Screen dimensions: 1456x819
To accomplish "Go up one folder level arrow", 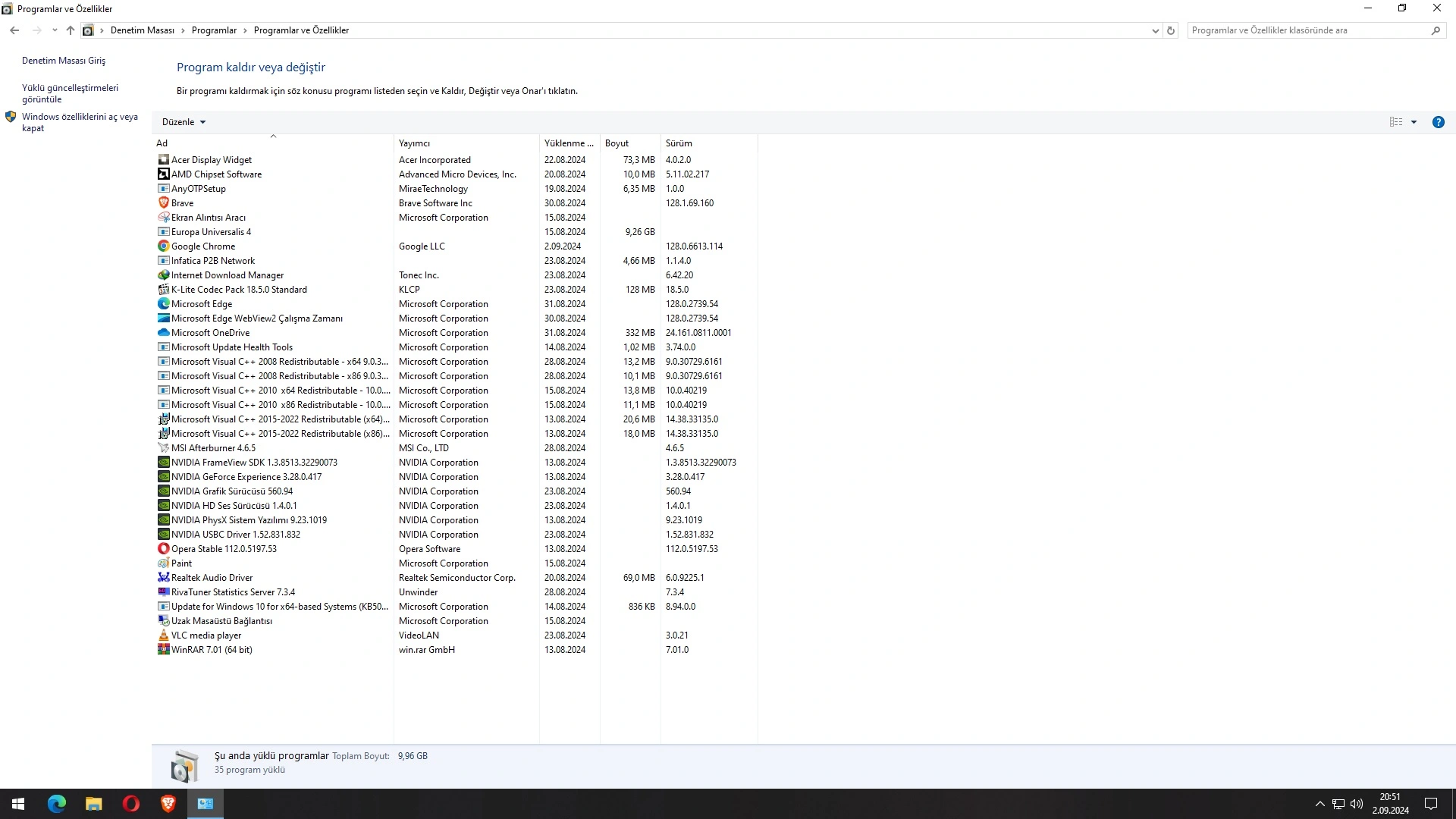I will point(71,30).
